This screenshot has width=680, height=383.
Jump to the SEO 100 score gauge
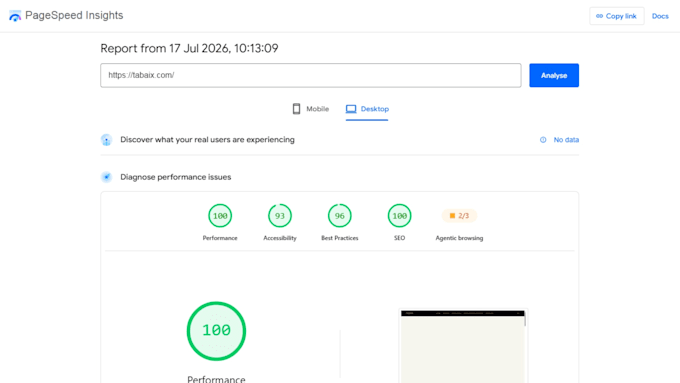399,216
